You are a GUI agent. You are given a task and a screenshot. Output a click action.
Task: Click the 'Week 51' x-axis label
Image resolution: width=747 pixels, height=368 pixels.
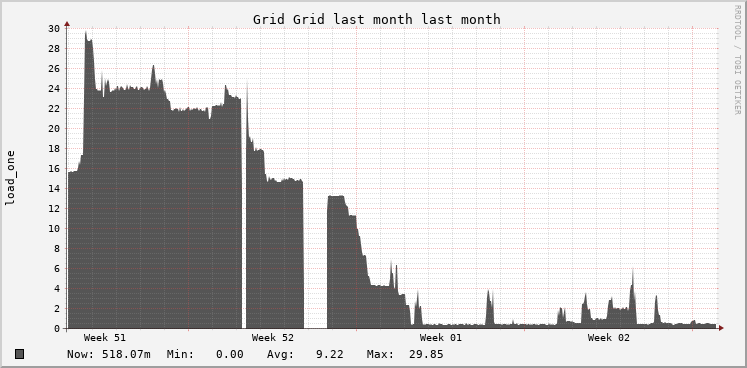(105, 338)
